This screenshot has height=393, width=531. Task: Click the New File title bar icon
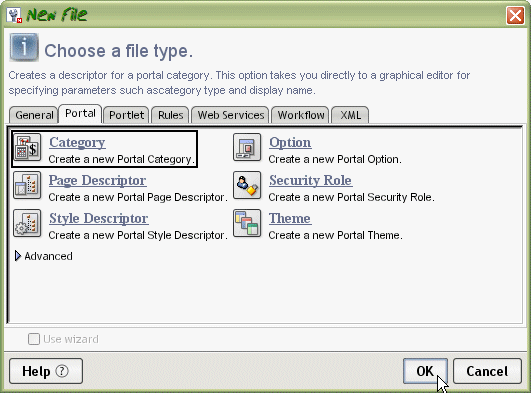14,15
